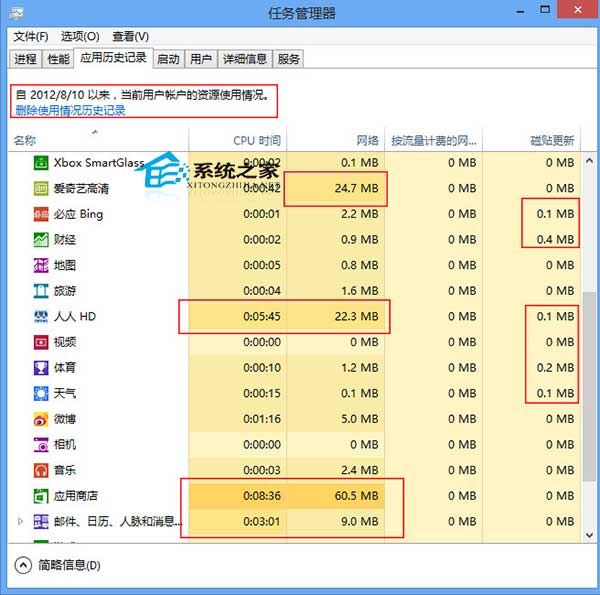
Task: Switch to the 服务 tab
Action: 289,59
